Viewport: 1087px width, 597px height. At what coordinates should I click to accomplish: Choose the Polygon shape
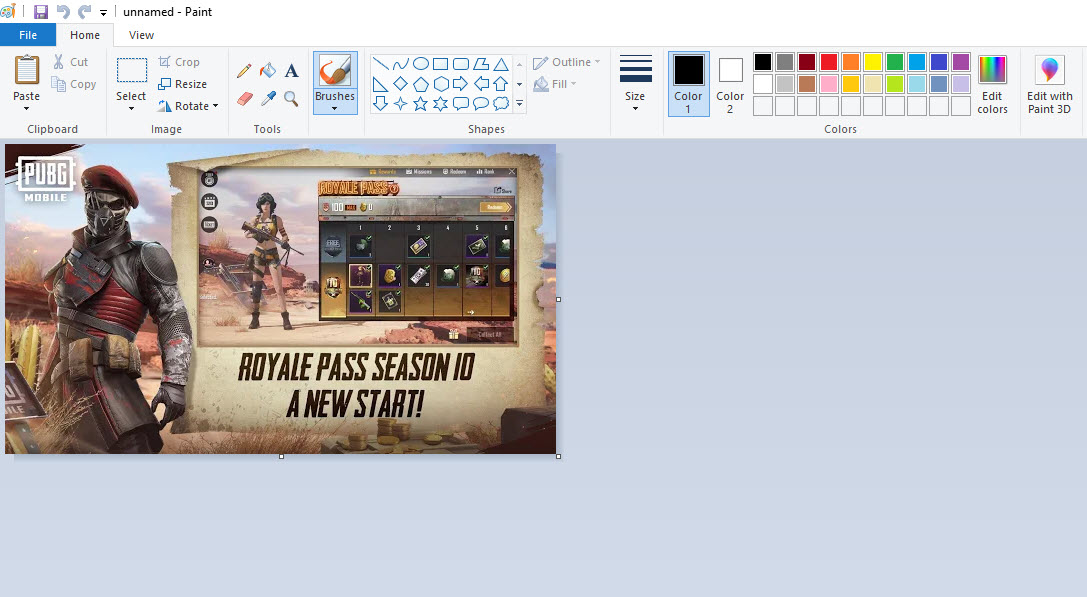(x=480, y=64)
